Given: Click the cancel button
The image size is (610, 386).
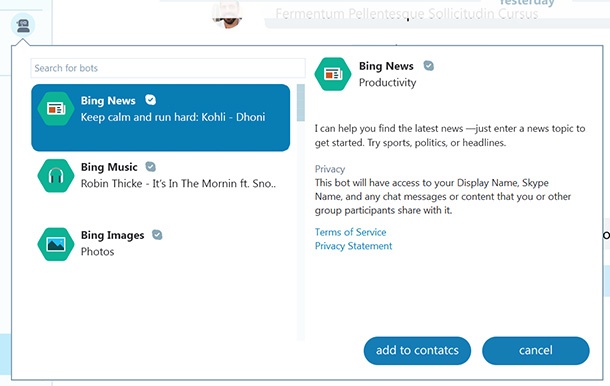Looking at the screenshot, I should coord(536,351).
